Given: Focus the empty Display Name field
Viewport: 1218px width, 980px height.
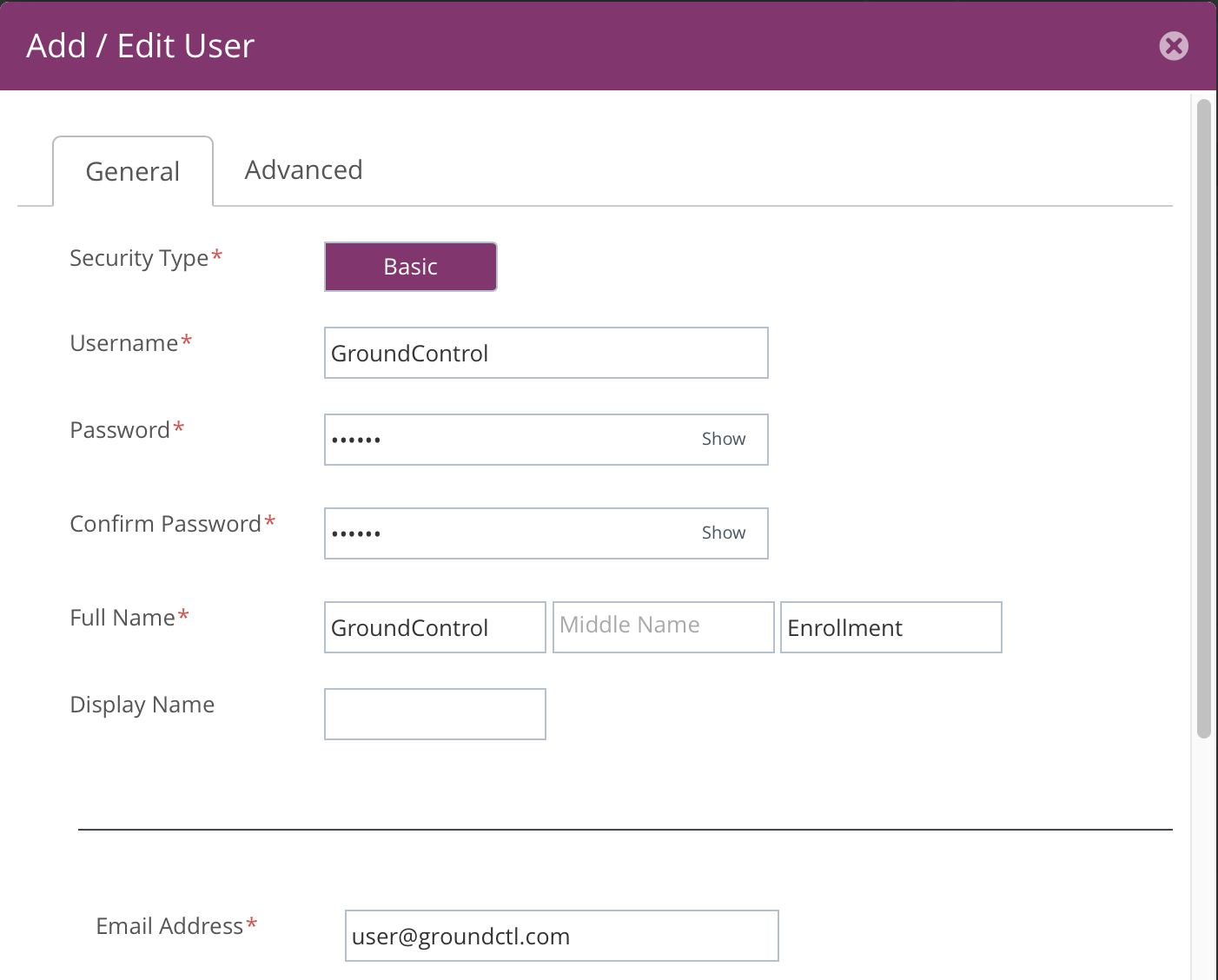Looking at the screenshot, I should click(x=434, y=714).
